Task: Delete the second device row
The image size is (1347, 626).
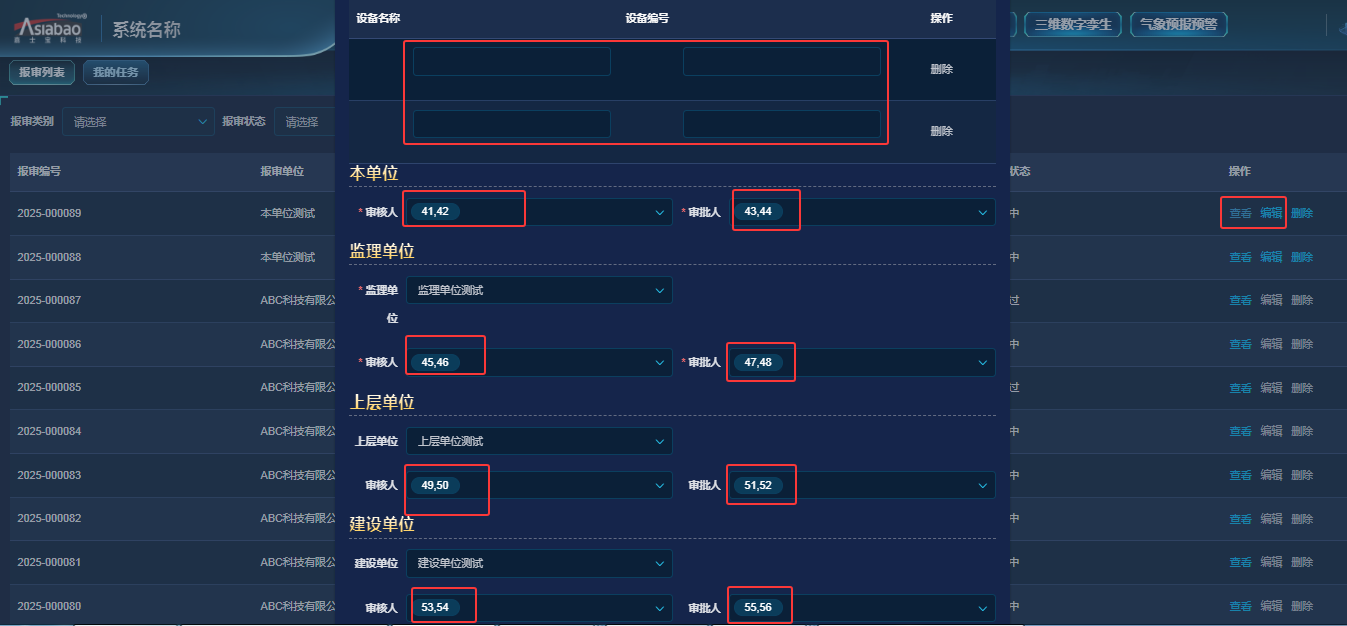Action: click(x=941, y=131)
